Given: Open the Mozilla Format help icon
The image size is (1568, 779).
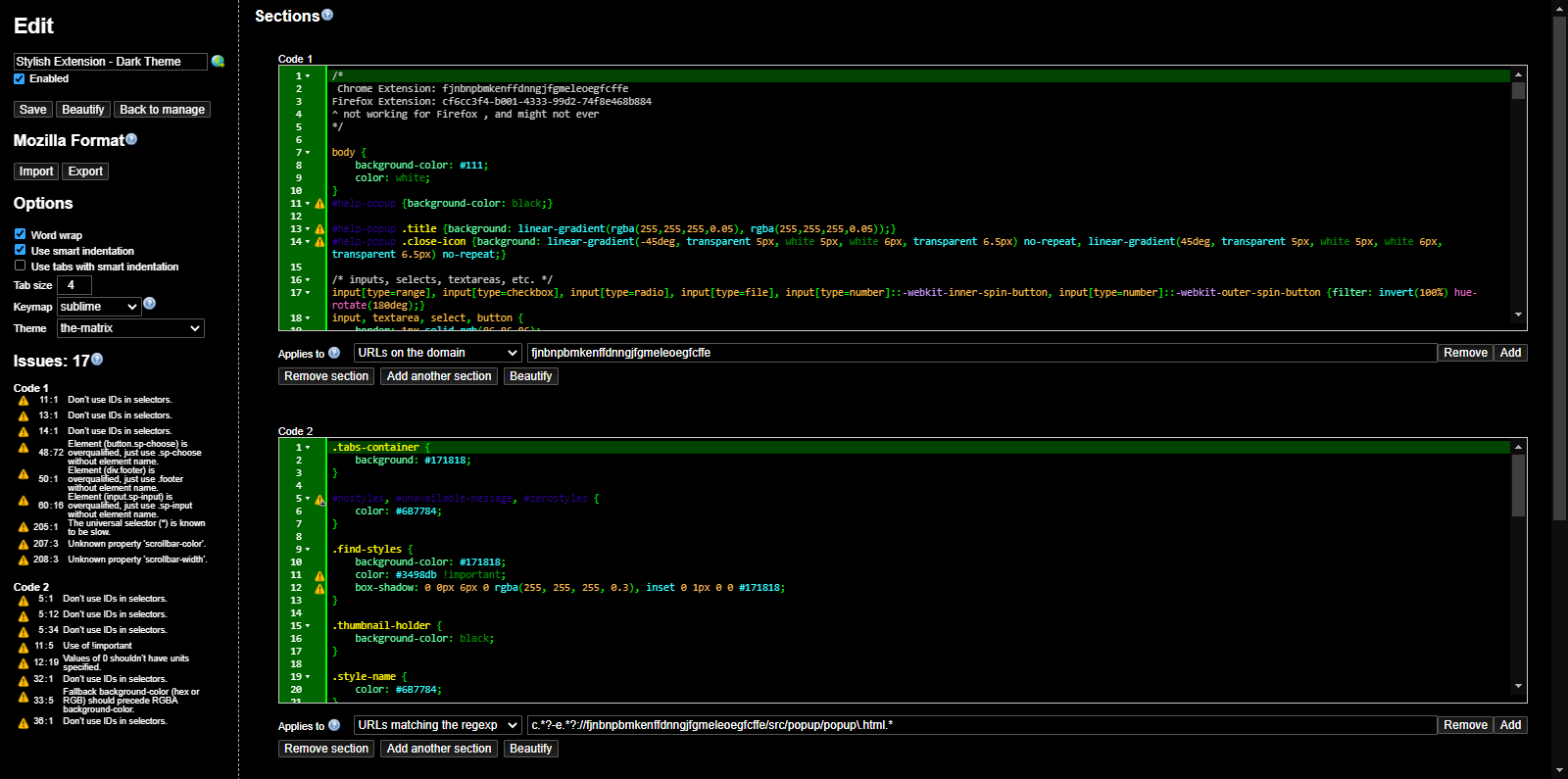Looking at the screenshot, I should 131,139.
